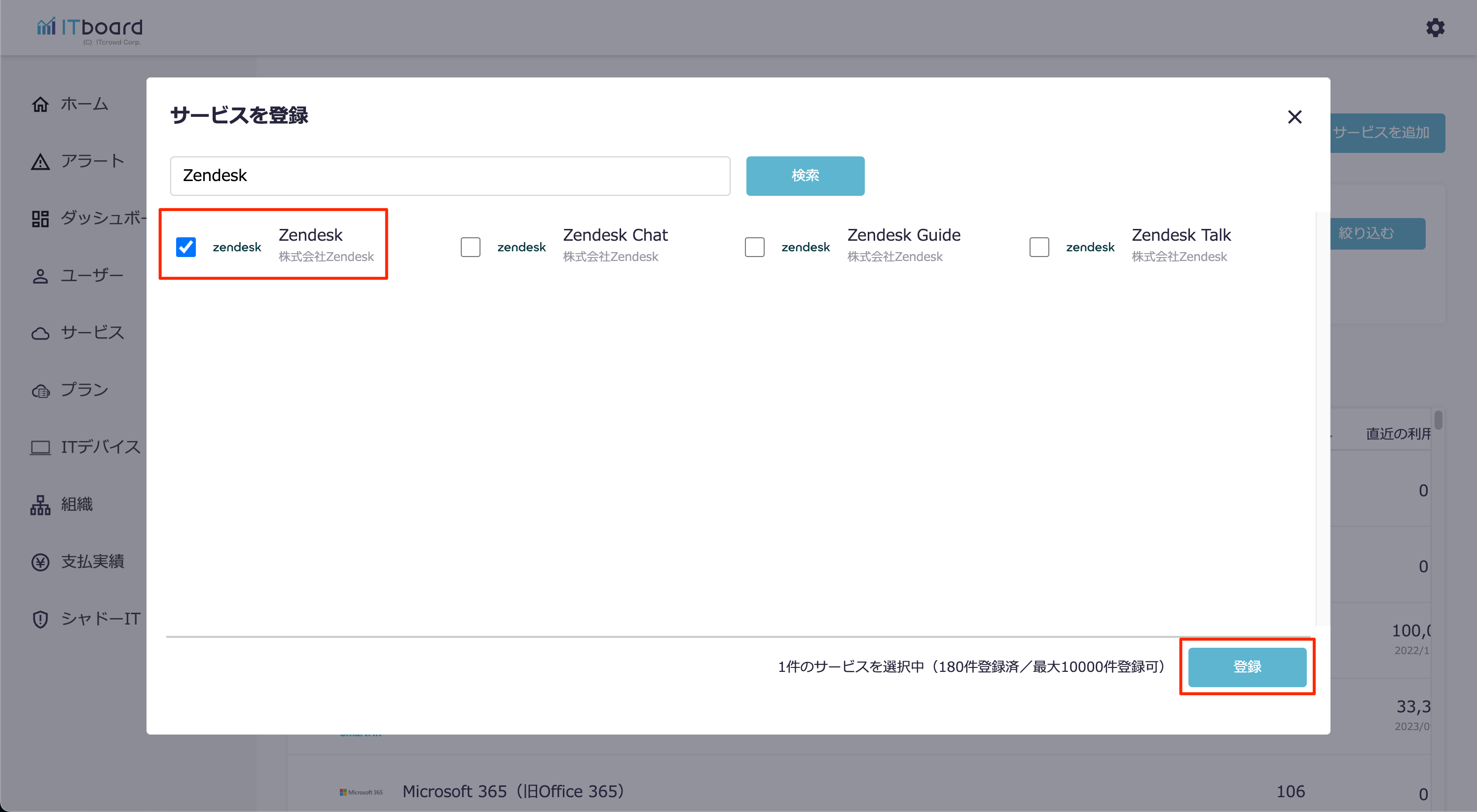This screenshot has width=1477, height=812.
Task: Select the Dashboard grid icon
Action: [40, 219]
